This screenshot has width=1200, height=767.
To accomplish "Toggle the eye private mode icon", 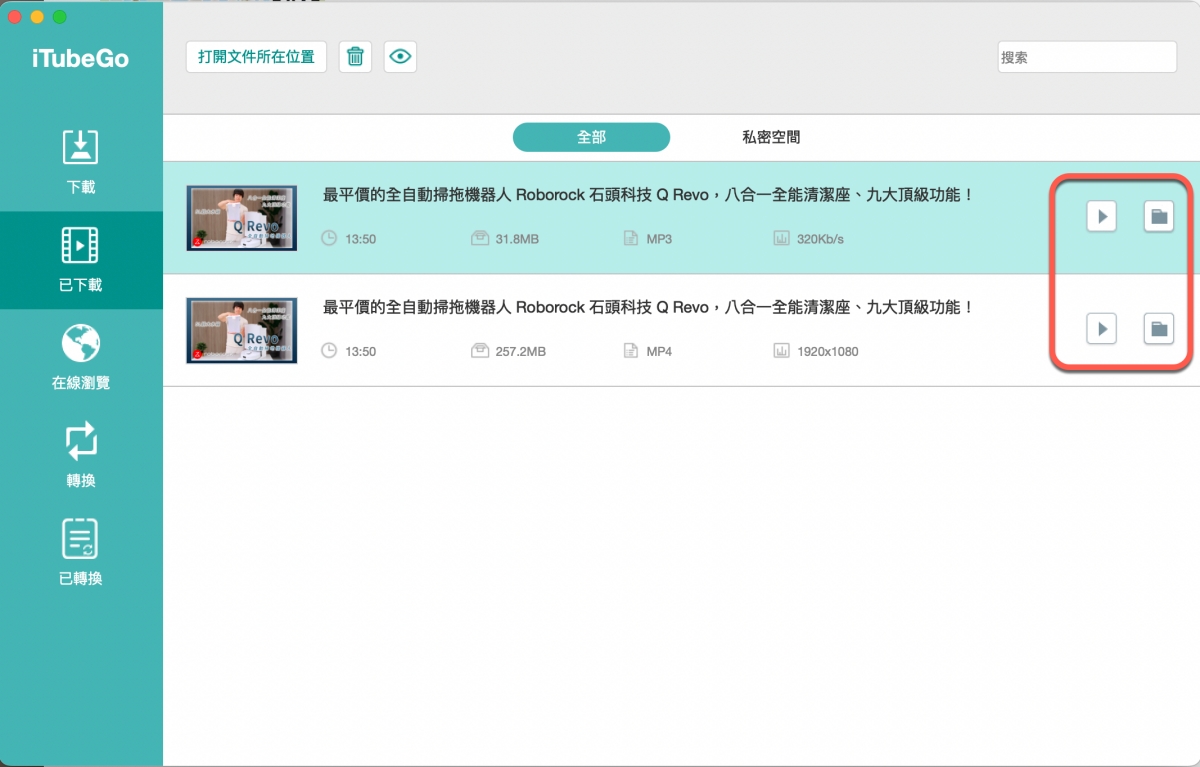I will 400,57.
